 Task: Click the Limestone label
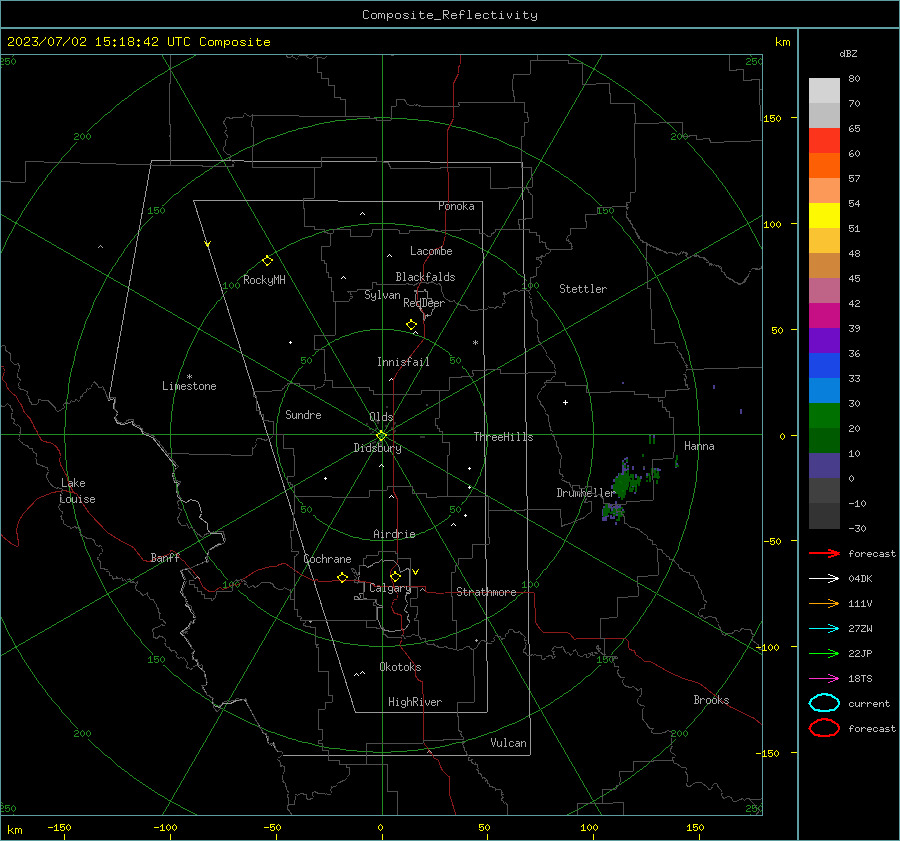pos(189,386)
